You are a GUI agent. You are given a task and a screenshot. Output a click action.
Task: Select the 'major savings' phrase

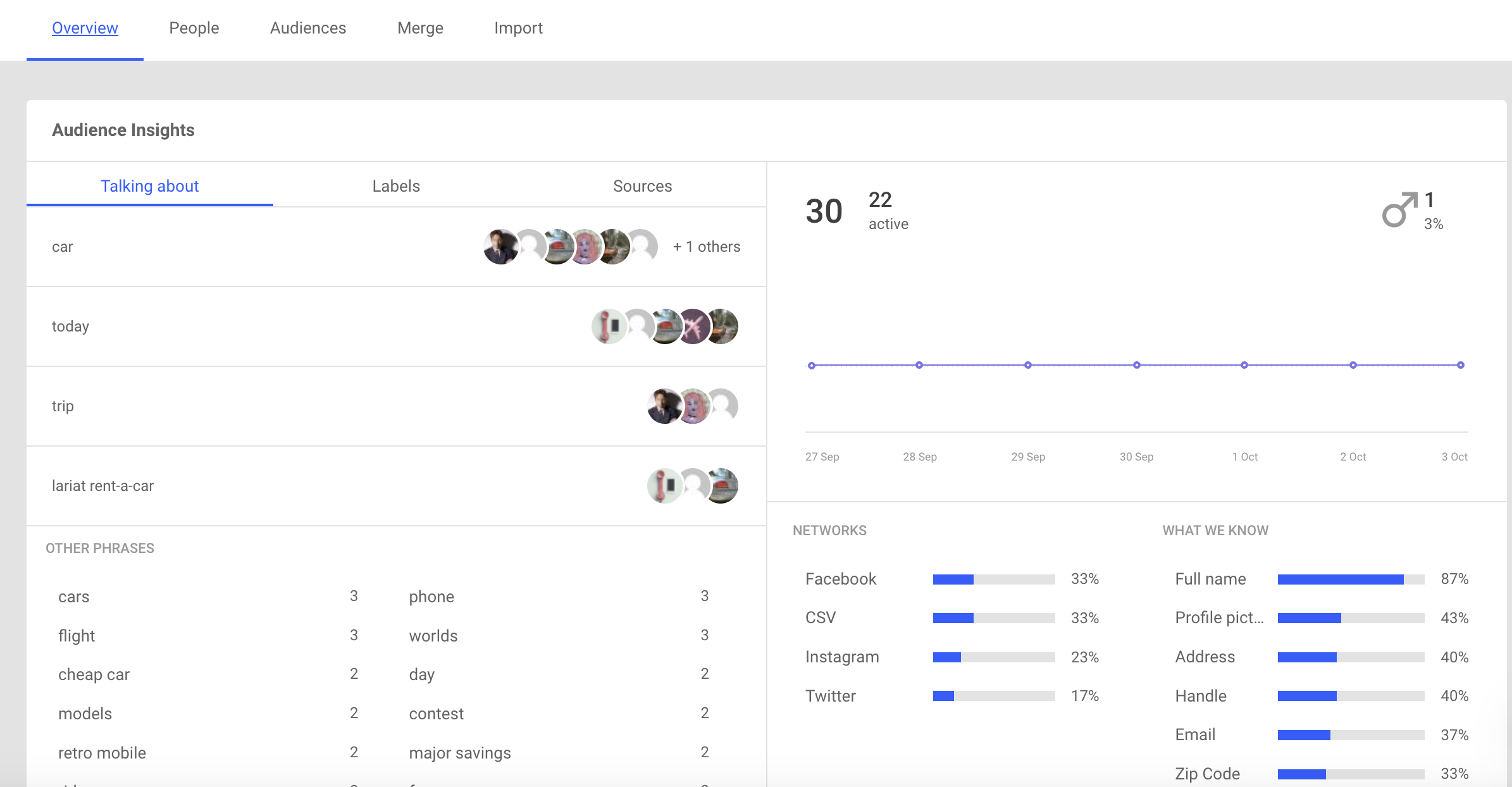click(x=460, y=753)
